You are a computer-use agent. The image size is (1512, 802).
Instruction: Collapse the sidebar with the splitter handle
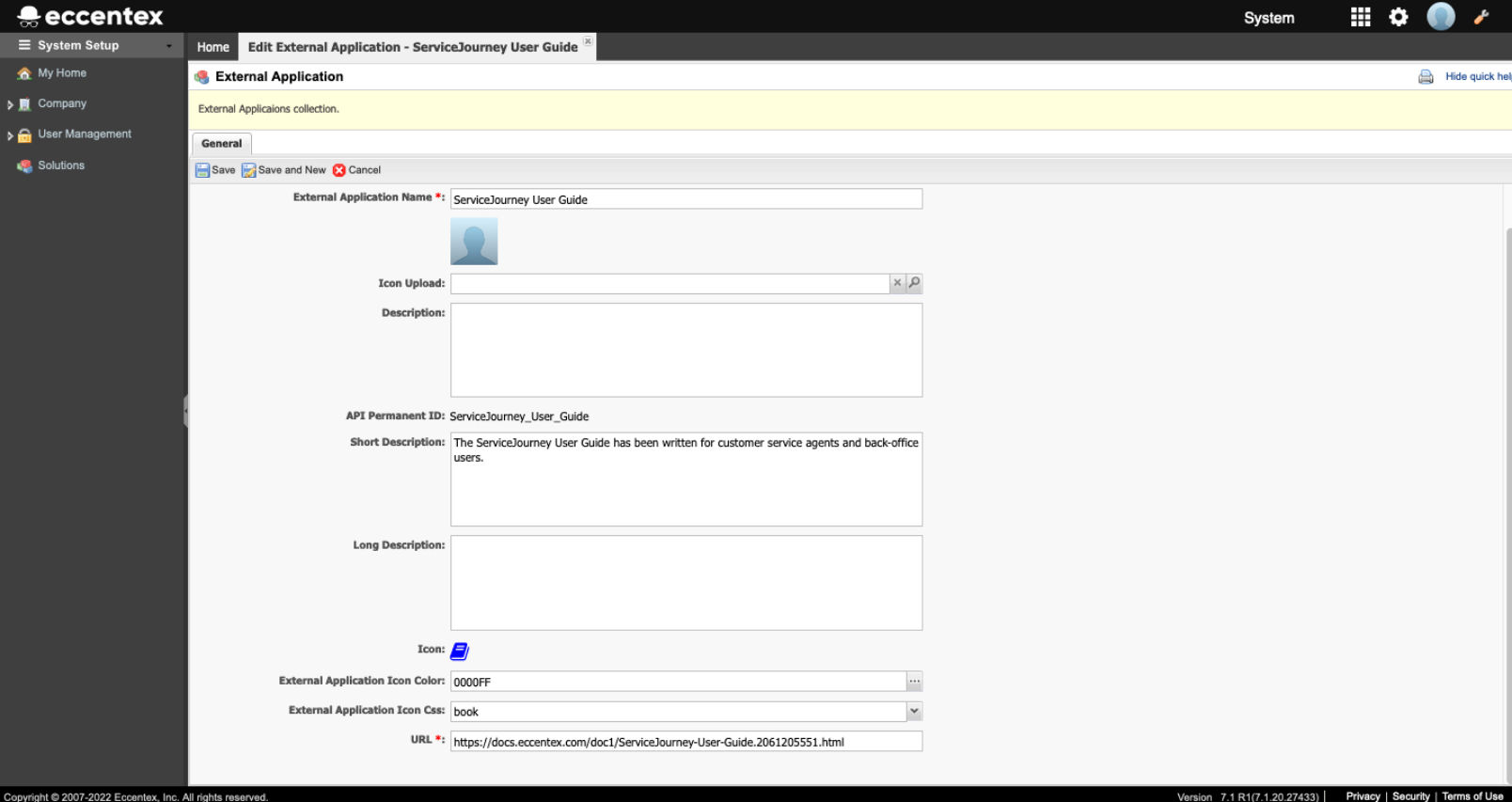(x=186, y=411)
